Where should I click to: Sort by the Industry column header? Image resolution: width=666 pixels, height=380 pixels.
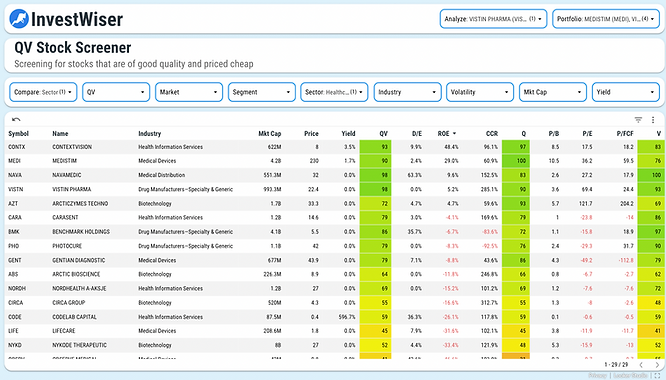(150, 134)
